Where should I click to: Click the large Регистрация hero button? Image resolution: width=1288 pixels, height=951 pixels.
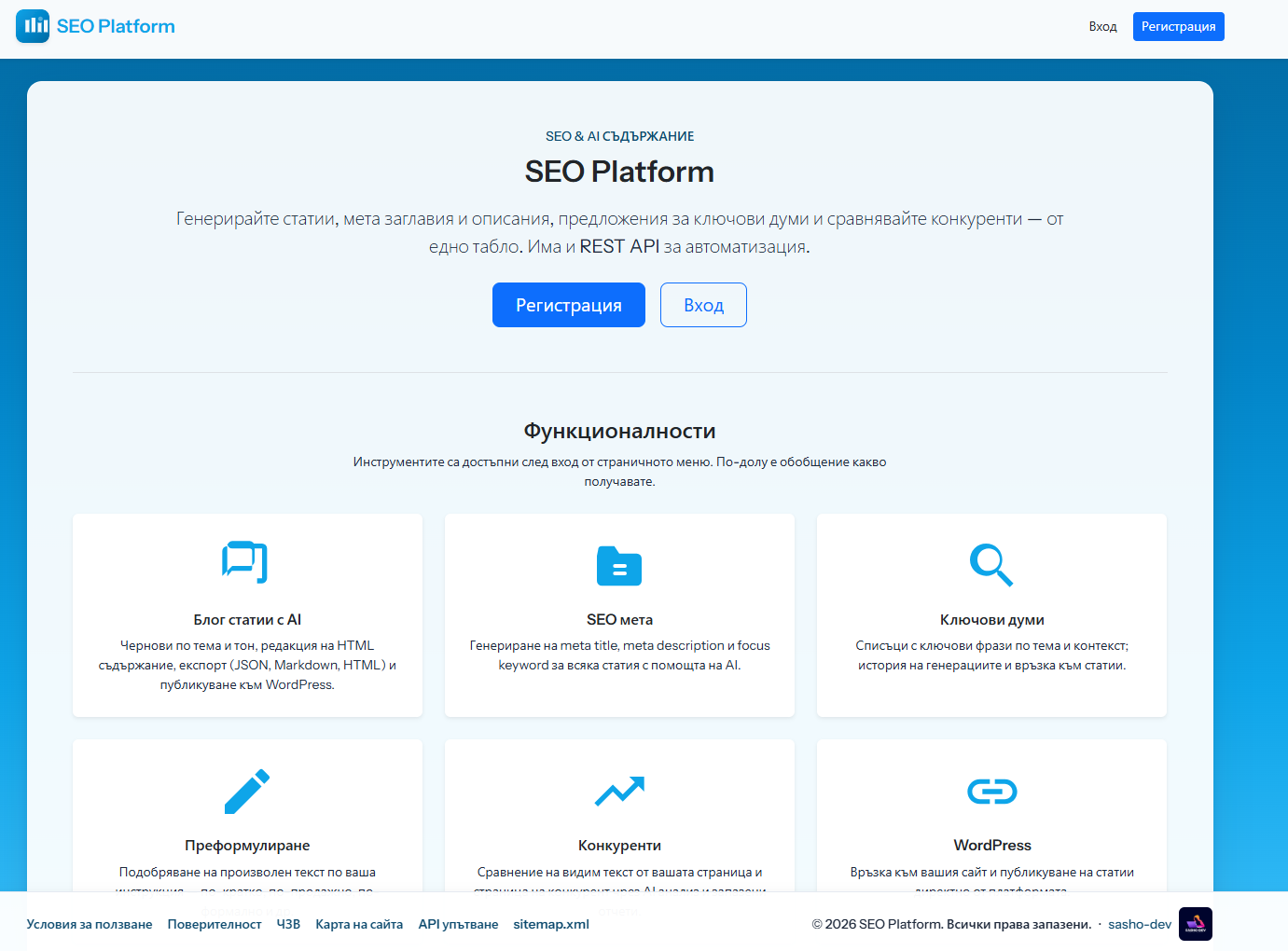pyautogui.click(x=569, y=305)
